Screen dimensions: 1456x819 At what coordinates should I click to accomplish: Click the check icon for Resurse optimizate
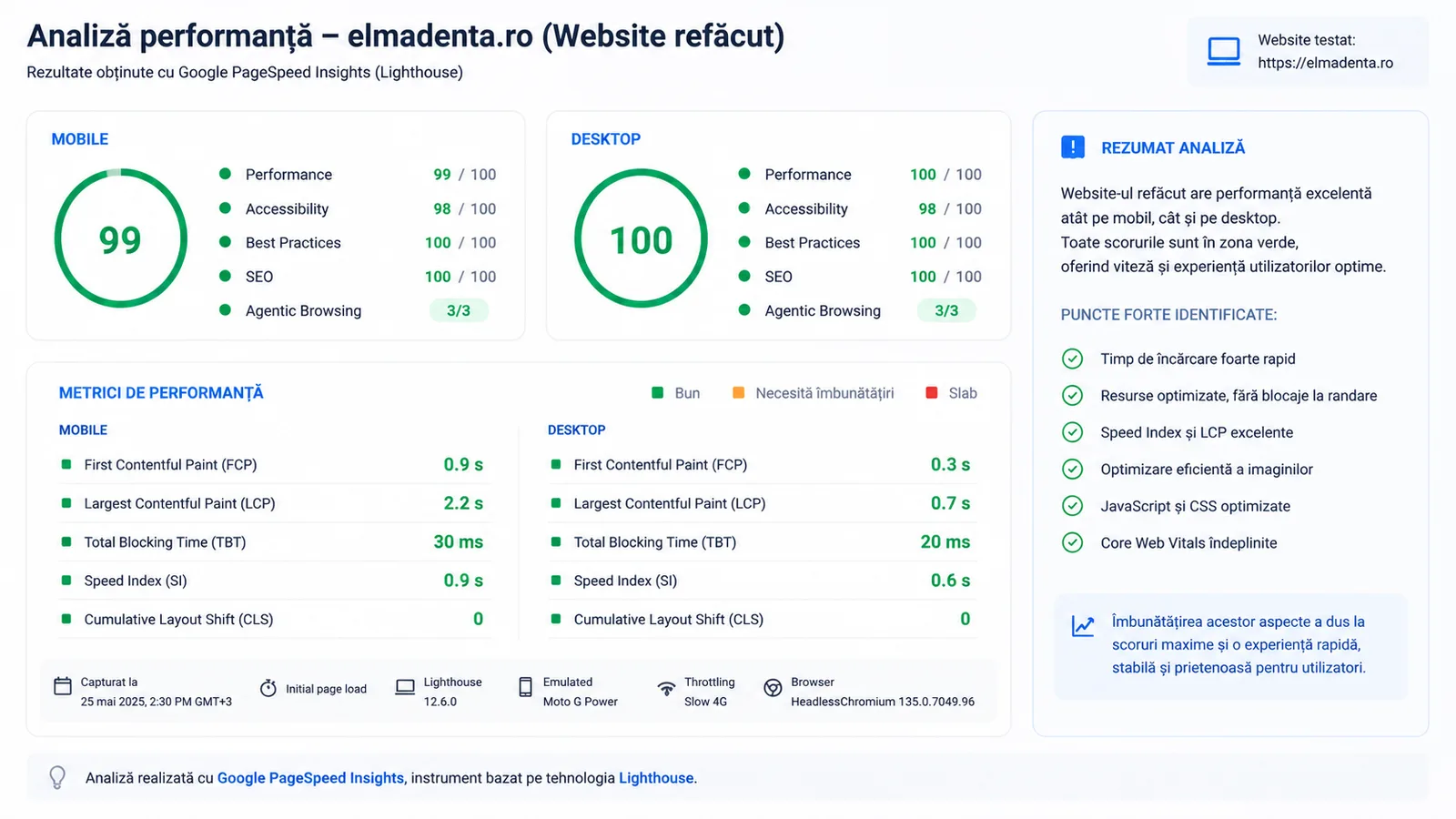(x=1073, y=395)
